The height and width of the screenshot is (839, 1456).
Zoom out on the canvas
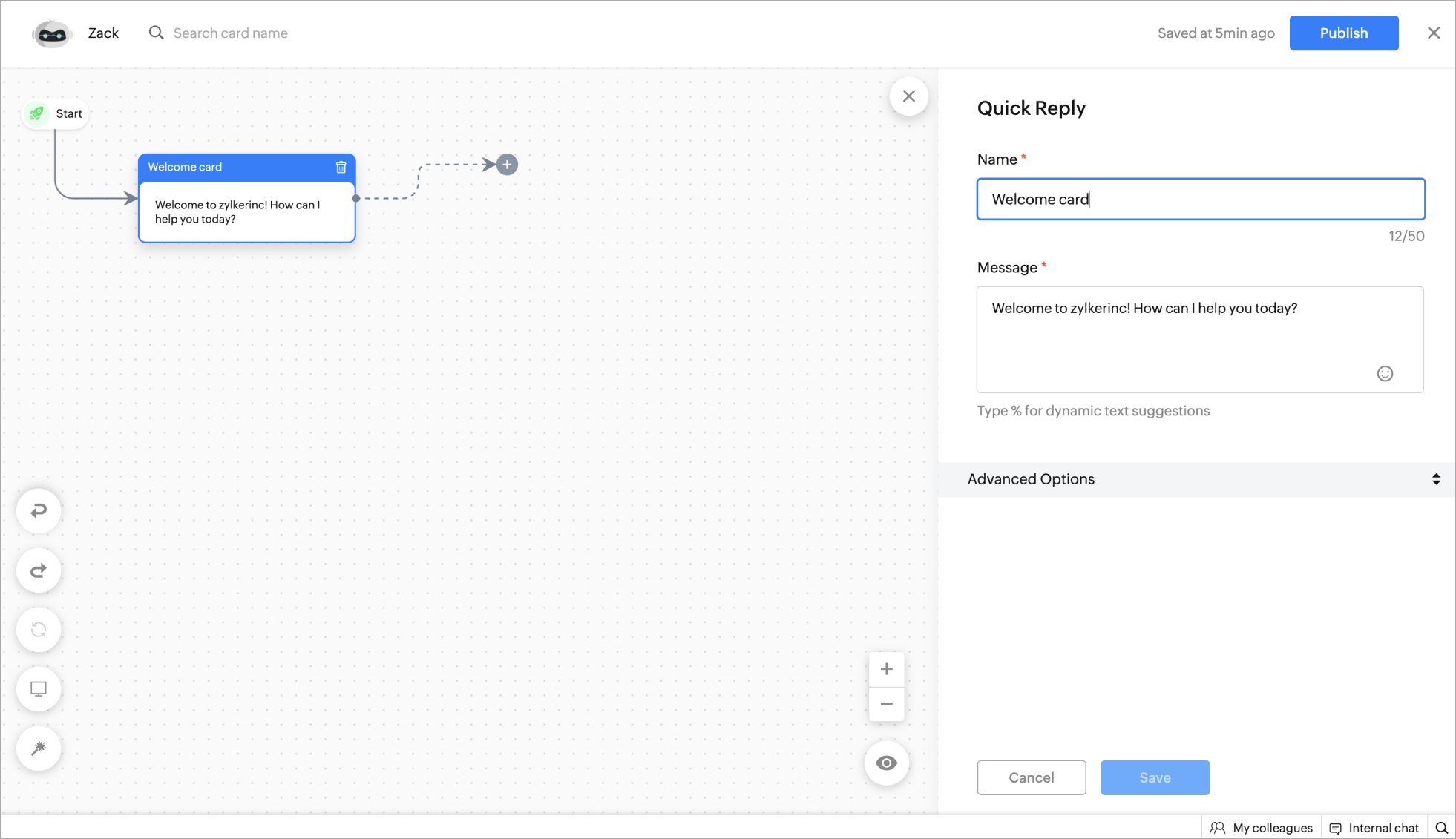pyautogui.click(x=887, y=704)
